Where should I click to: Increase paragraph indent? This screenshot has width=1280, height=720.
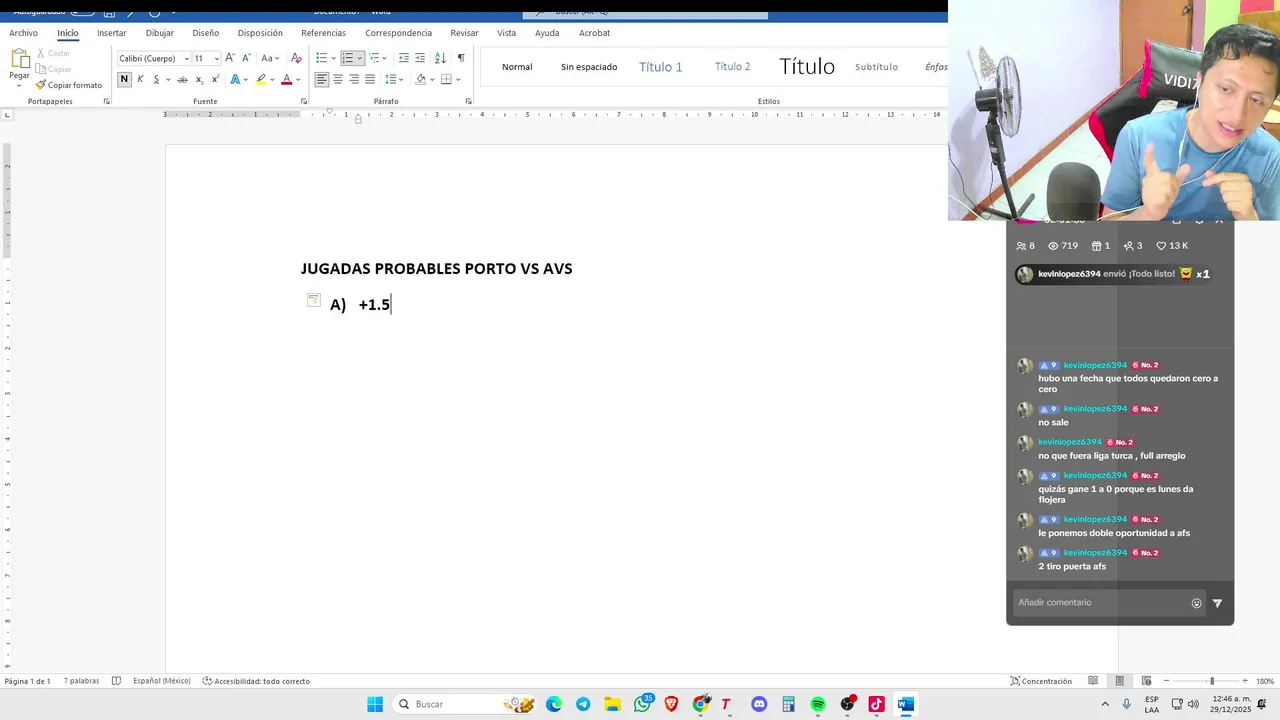point(419,58)
